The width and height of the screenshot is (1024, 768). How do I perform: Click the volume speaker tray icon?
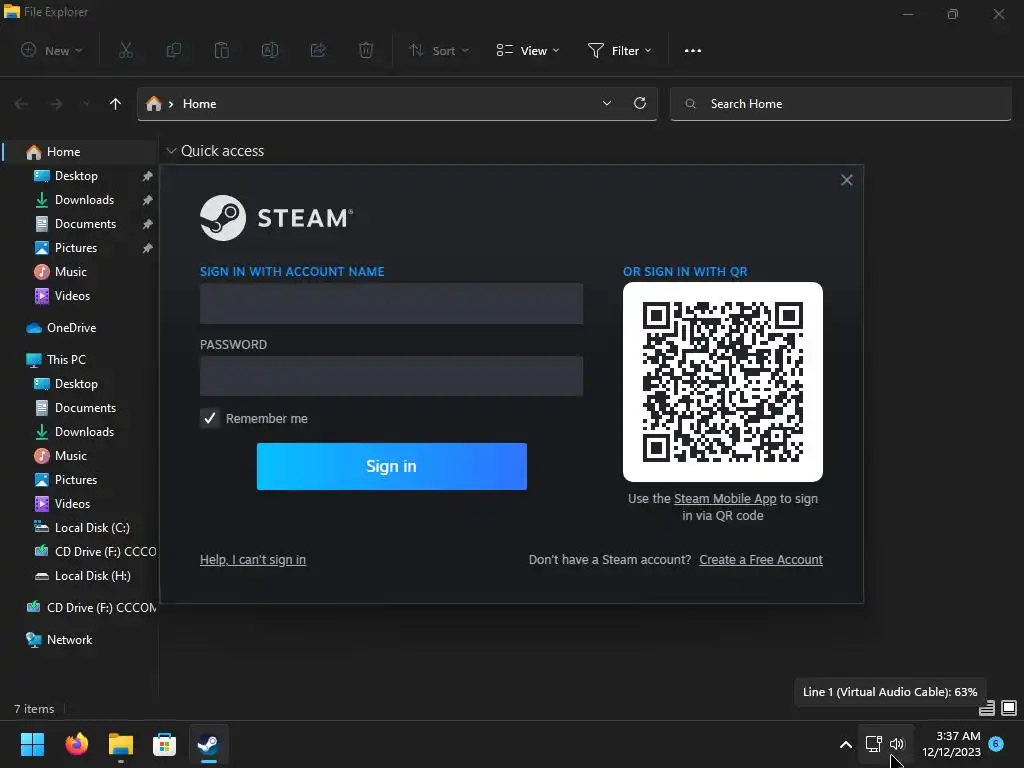897,744
